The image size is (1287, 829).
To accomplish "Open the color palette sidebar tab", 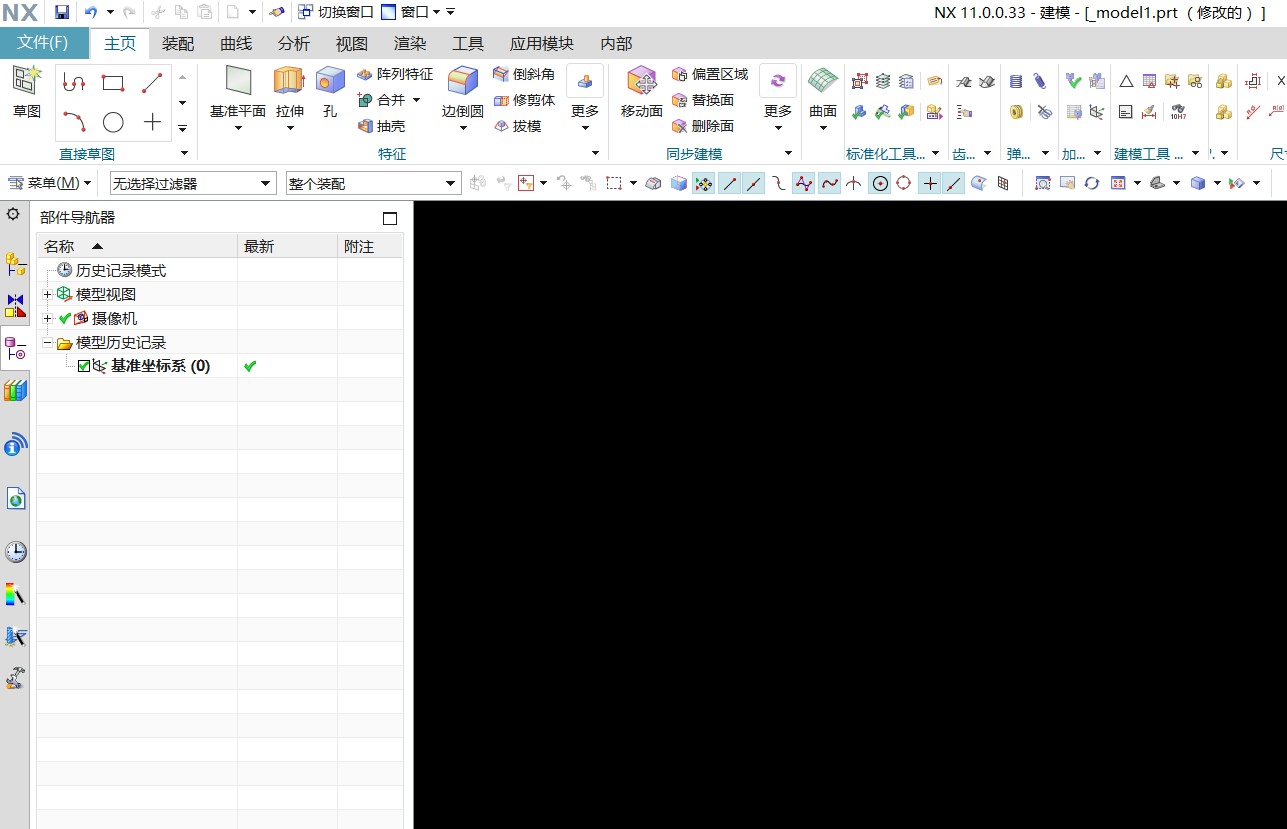I will tap(15, 595).
